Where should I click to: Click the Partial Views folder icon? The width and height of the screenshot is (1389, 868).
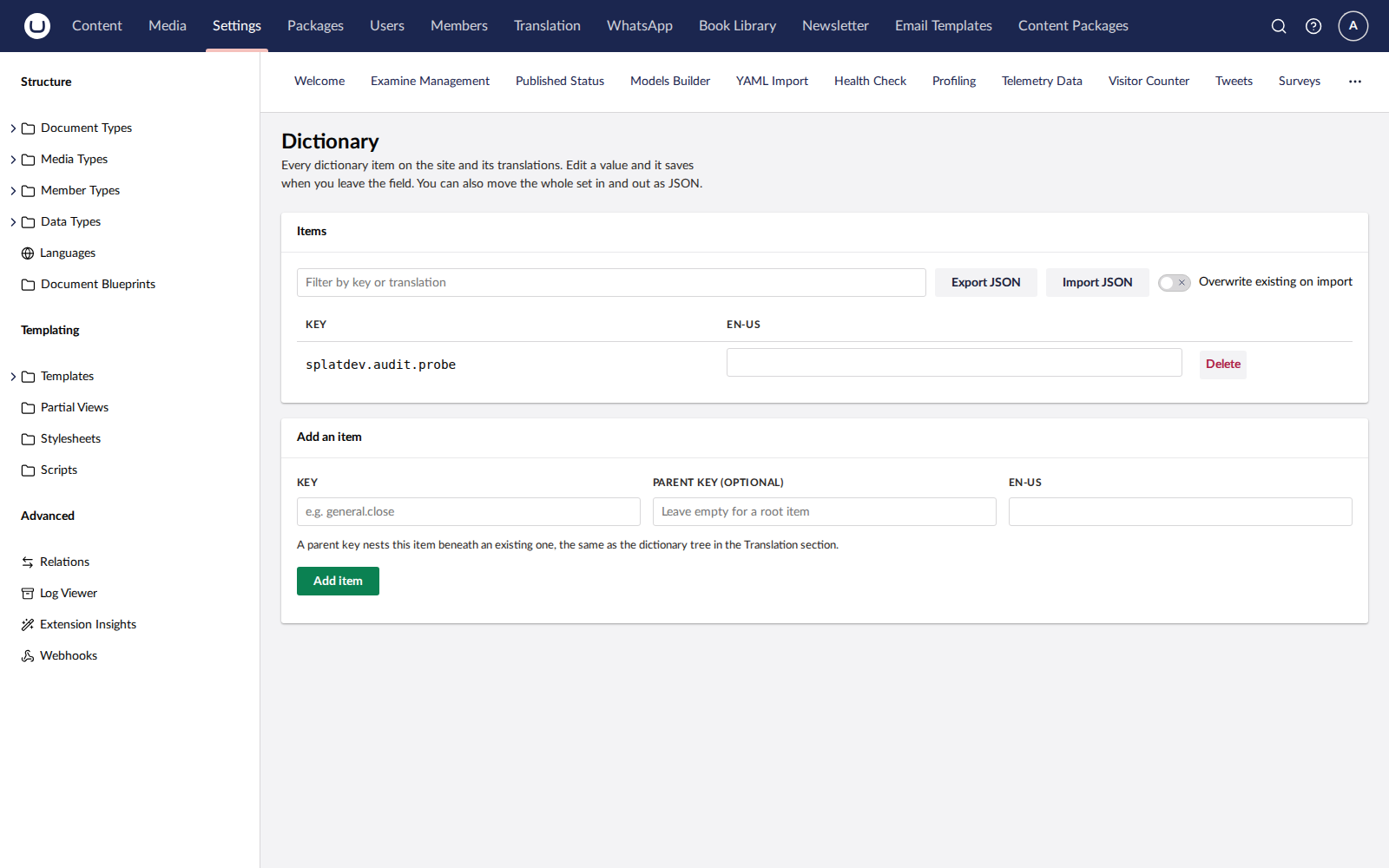28,408
